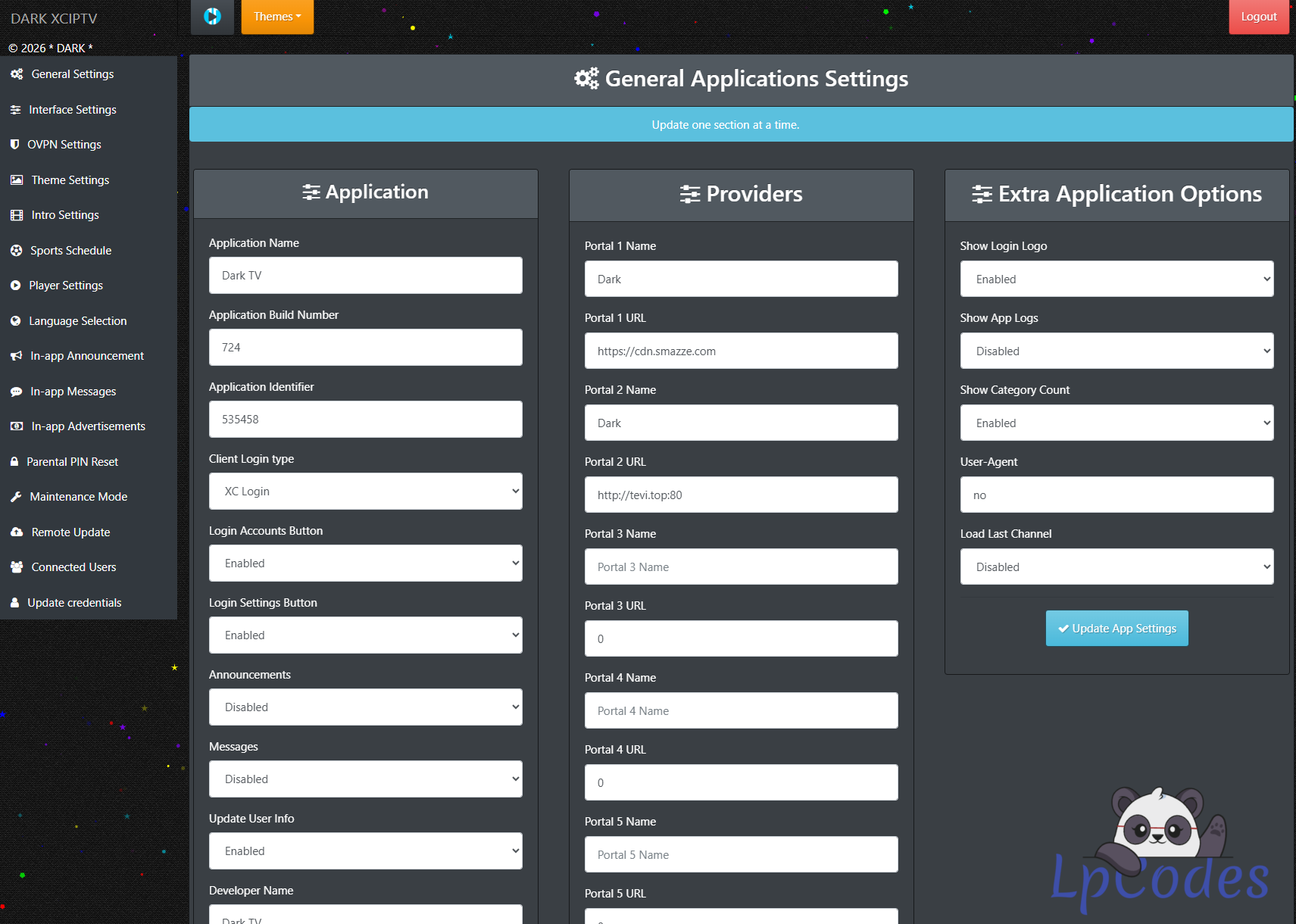Screen dimensions: 1296x924
Task: Click the Portal 1 URL input field
Action: [741, 351]
